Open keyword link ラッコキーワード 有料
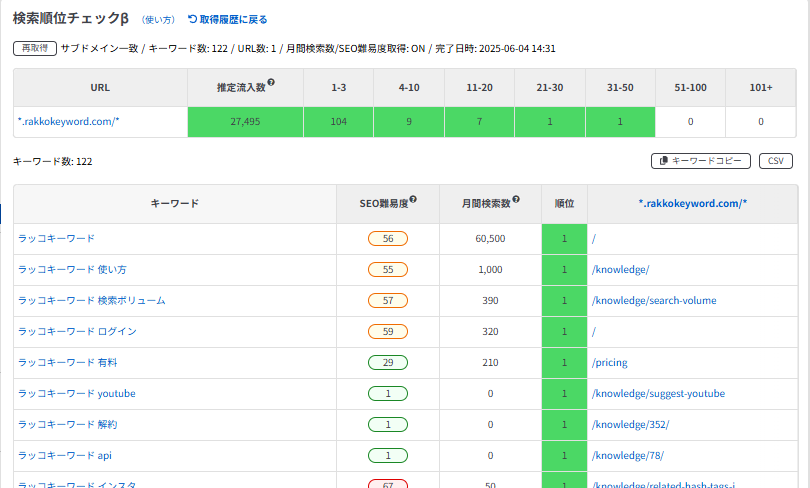This screenshot has width=810, height=488. [x=68, y=363]
